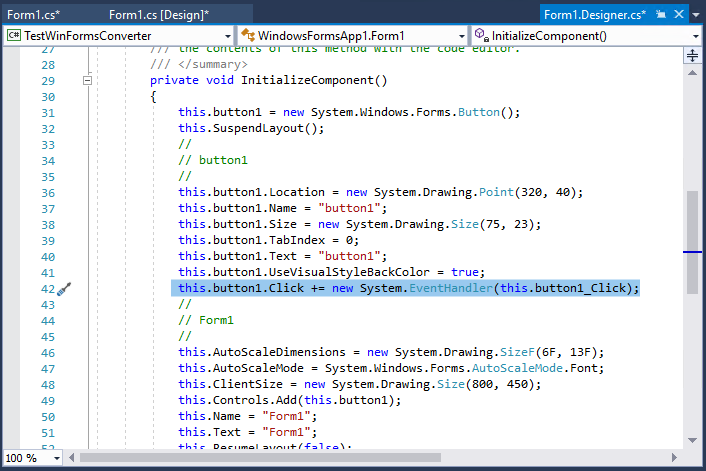706x471 pixels.
Task: Click the this.Text = "Form1" line
Action: tap(248, 432)
